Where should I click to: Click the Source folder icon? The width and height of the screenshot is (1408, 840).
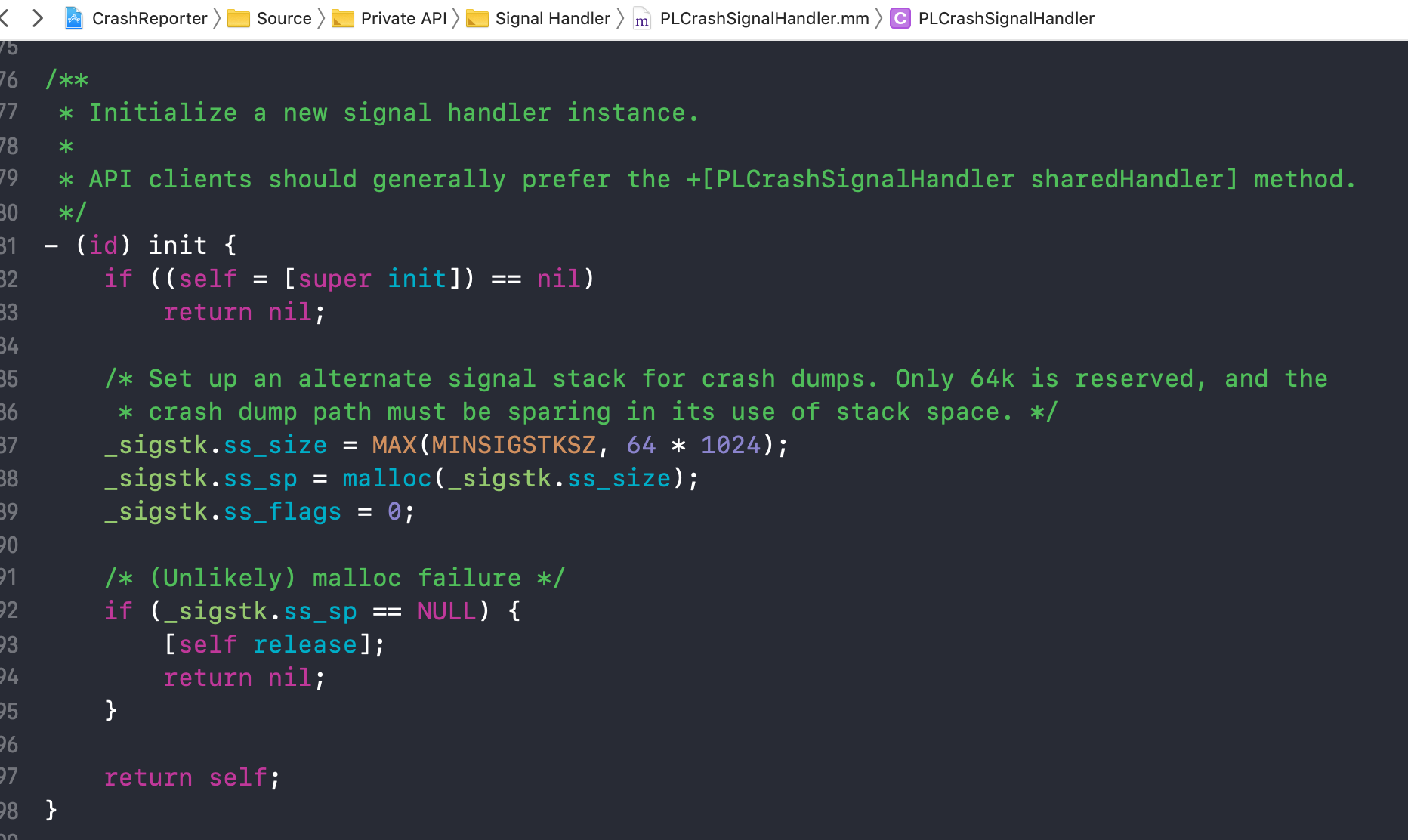pos(239,19)
